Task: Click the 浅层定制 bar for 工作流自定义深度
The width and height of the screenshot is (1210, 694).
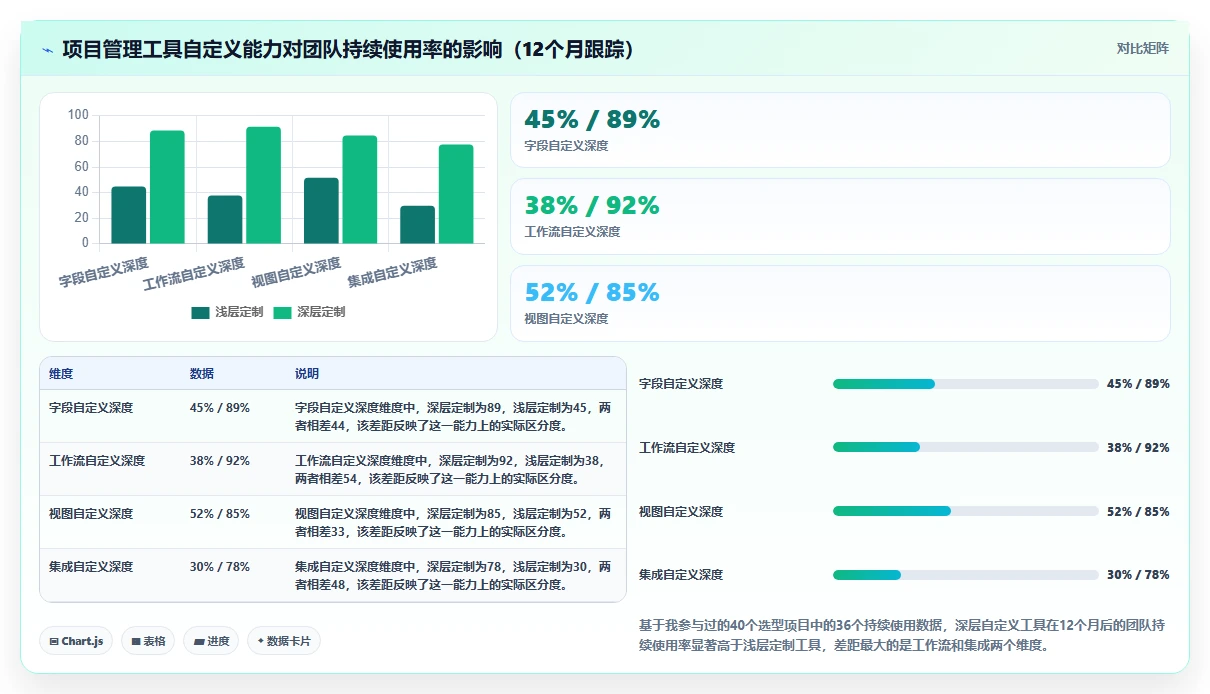Action: click(225, 219)
